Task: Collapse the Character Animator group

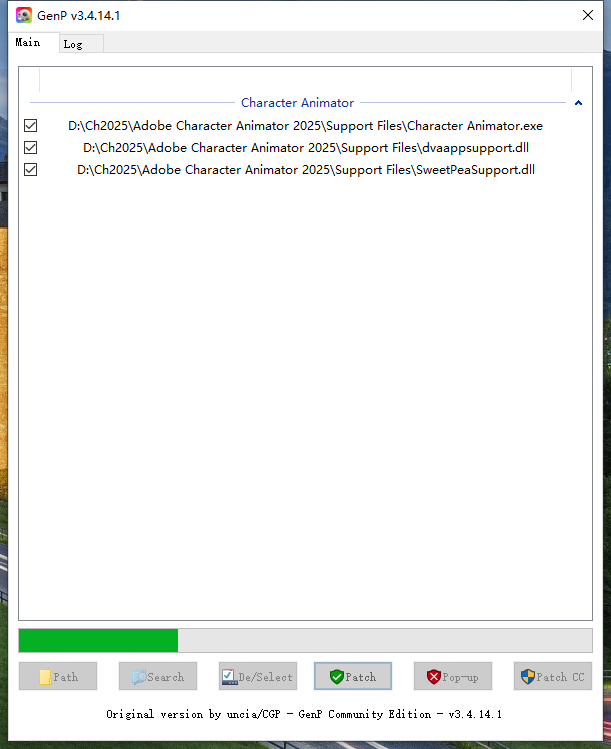Action: 578,103
